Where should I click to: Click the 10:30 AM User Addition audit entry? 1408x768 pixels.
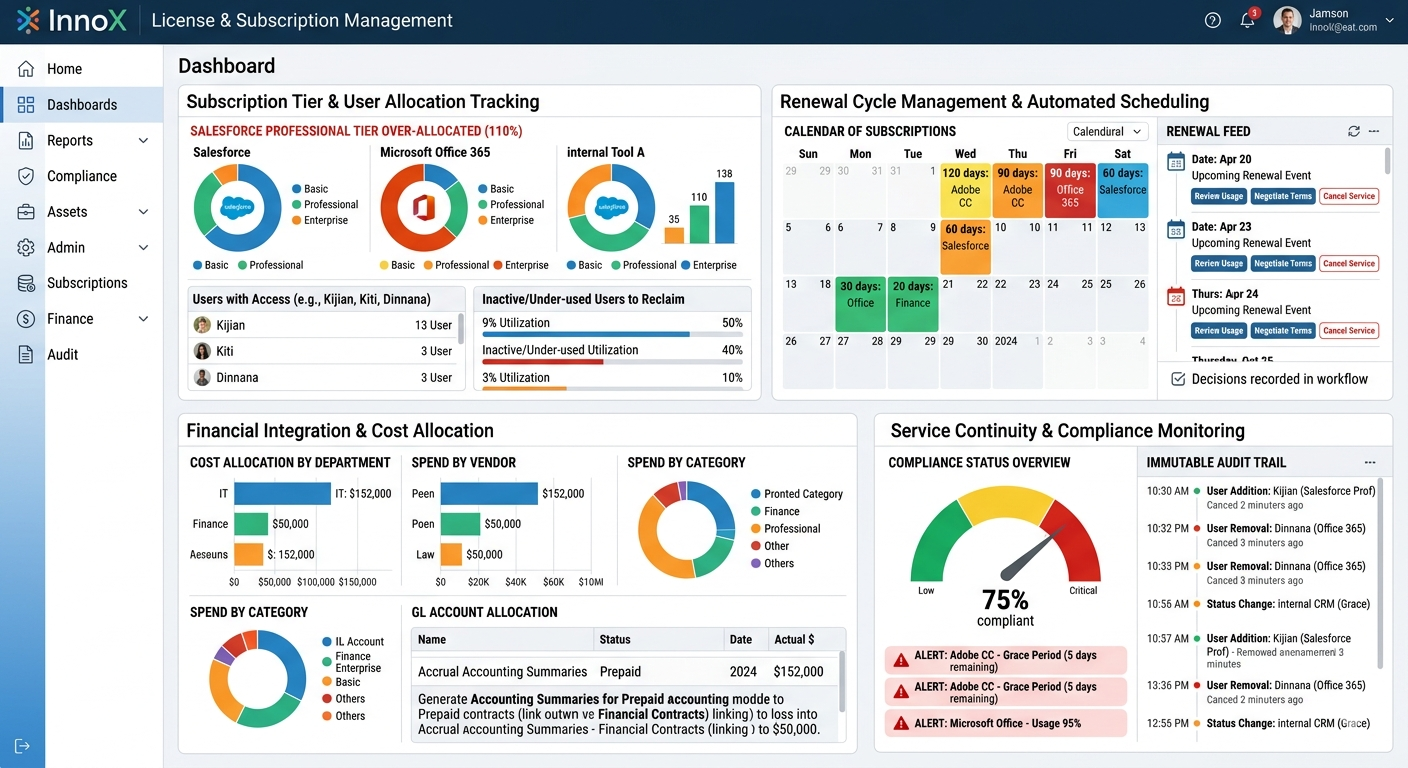1261,497
